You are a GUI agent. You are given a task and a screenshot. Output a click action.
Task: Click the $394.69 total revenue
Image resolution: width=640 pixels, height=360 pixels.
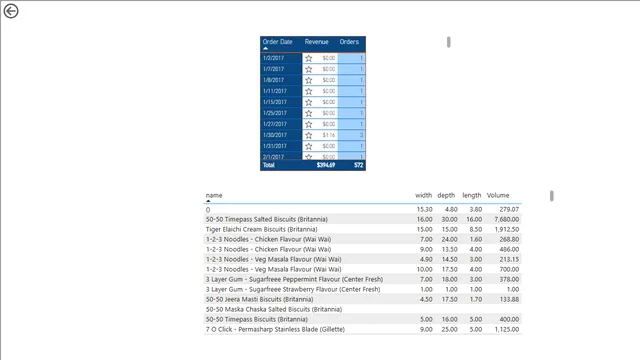pos(326,165)
